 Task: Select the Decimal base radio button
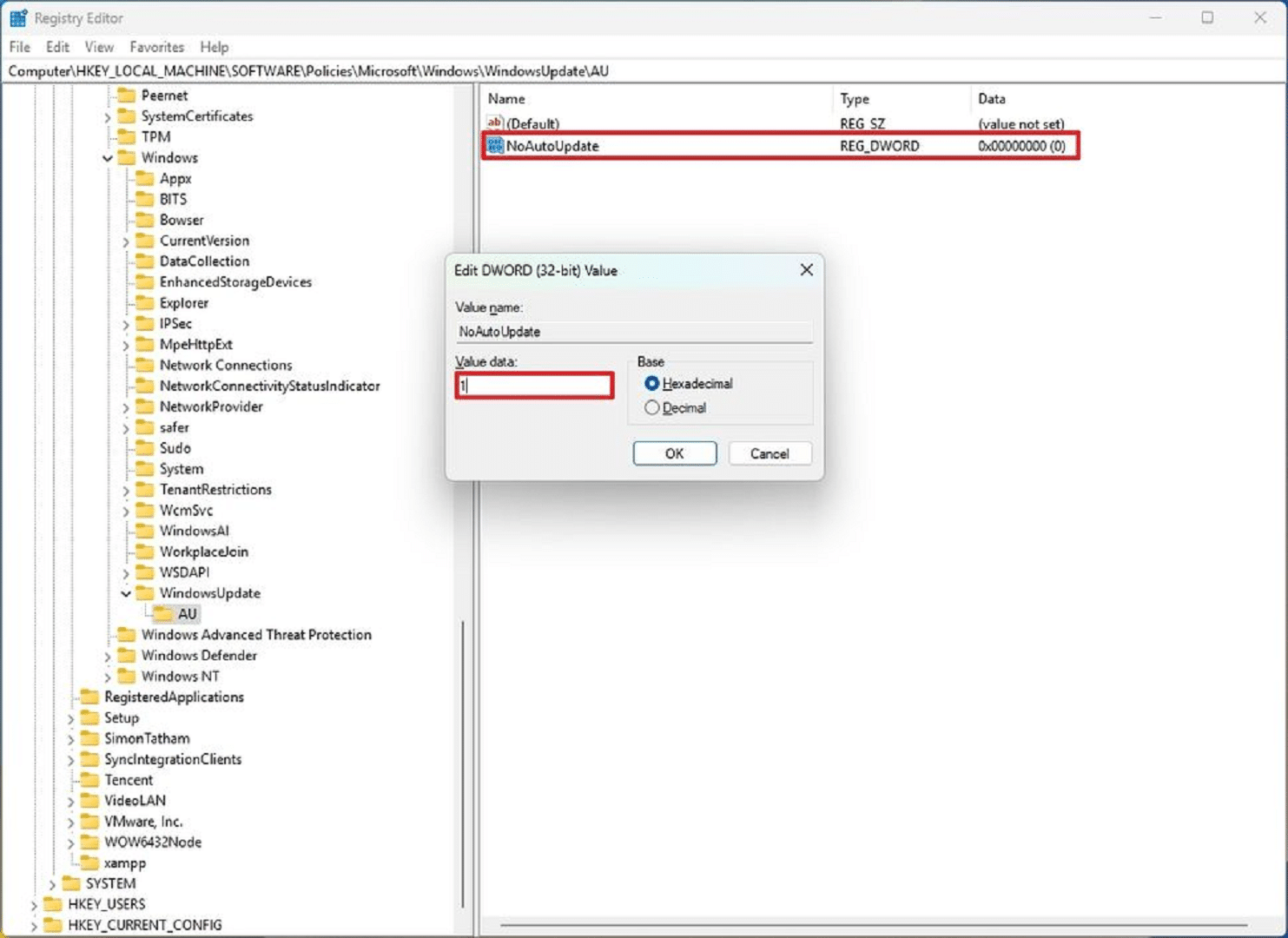pyautogui.click(x=652, y=408)
